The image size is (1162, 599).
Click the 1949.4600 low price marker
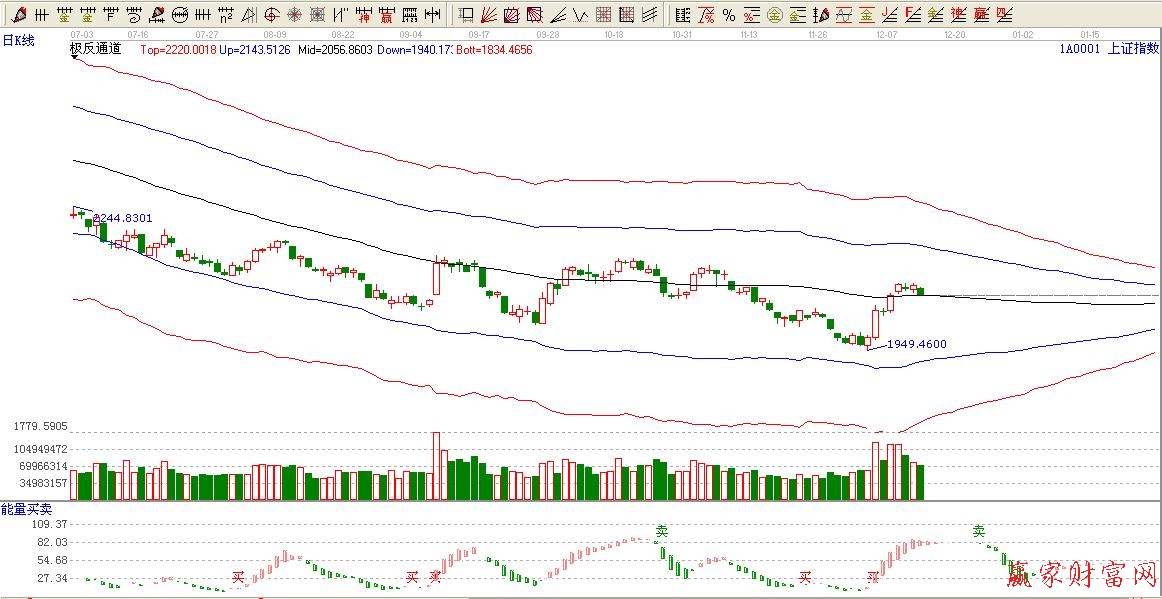tap(916, 344)
